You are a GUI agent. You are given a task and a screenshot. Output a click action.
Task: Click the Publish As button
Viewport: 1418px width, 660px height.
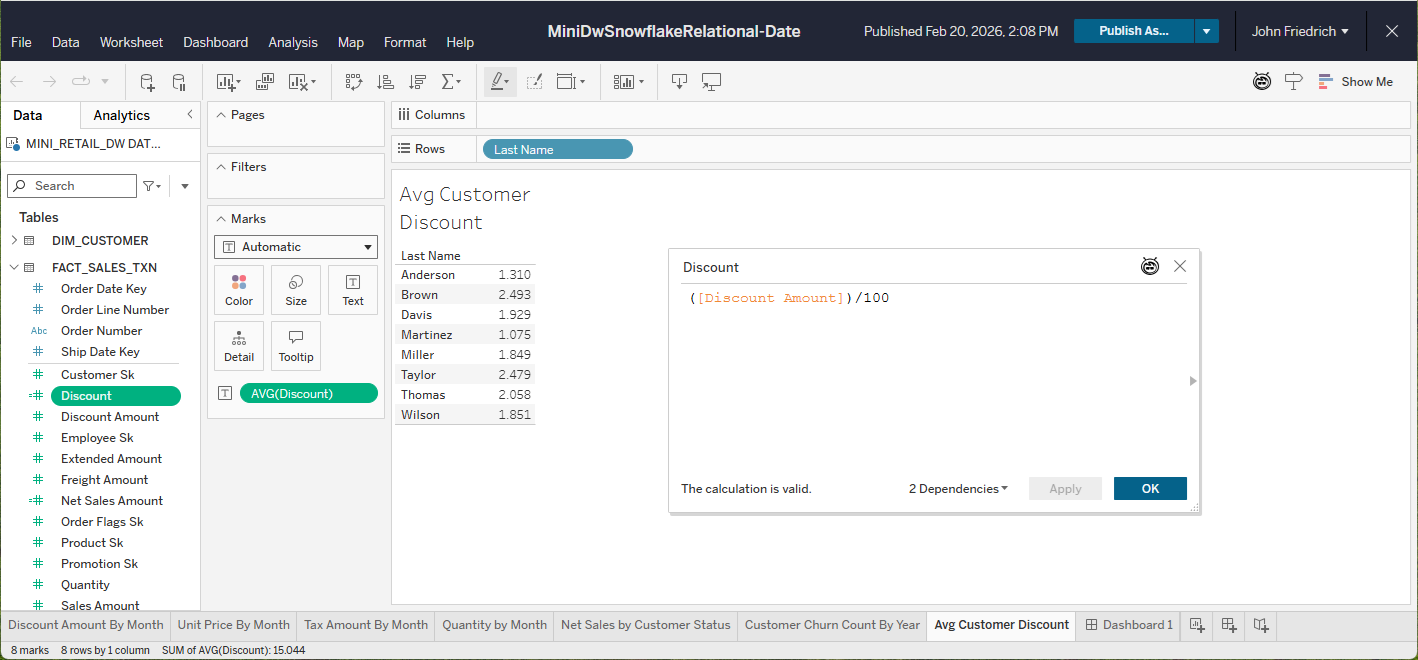pos(1133,31)
